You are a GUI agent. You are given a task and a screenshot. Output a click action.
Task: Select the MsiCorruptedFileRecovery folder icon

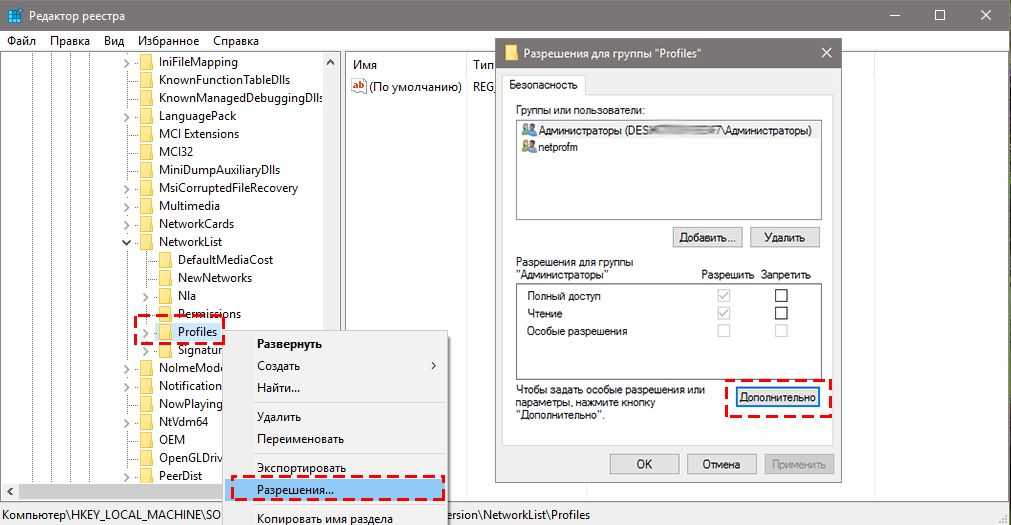click(x=147, y=188)
